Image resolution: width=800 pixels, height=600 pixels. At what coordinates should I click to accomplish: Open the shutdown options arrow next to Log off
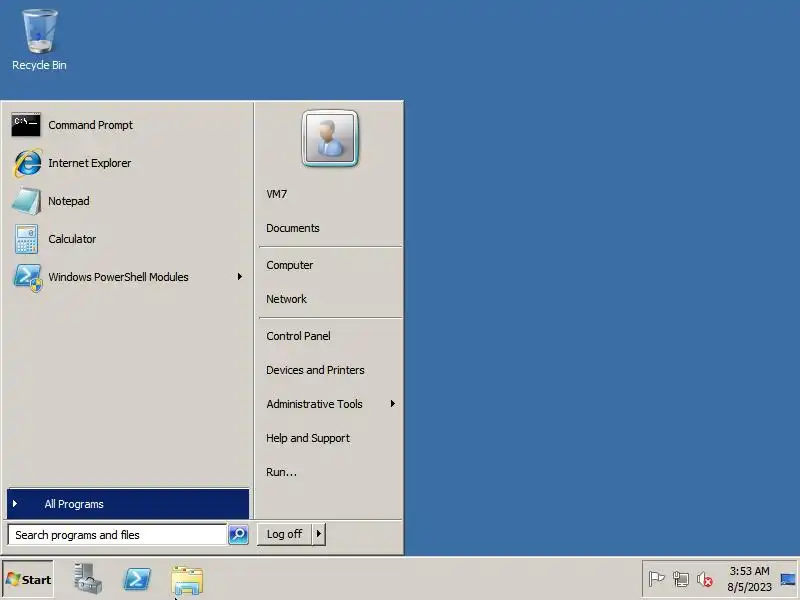pos(319,534)
